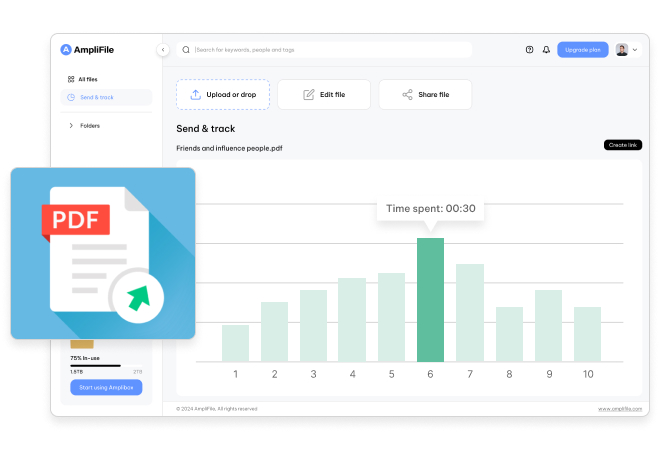Collapse the sidebar with the arrow button

(163, 49)
